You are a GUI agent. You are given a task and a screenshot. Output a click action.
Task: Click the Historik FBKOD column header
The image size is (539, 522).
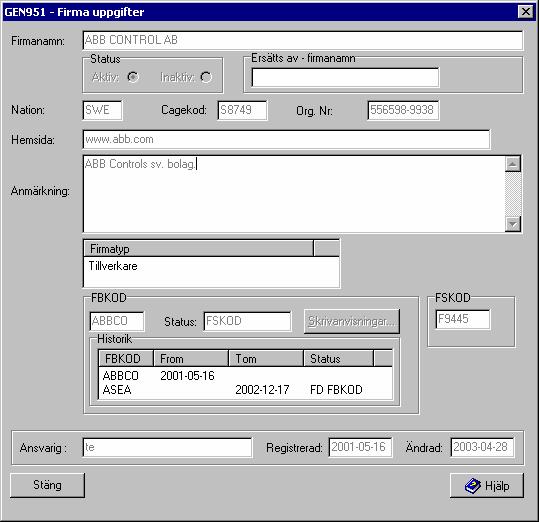click(126, 358)
